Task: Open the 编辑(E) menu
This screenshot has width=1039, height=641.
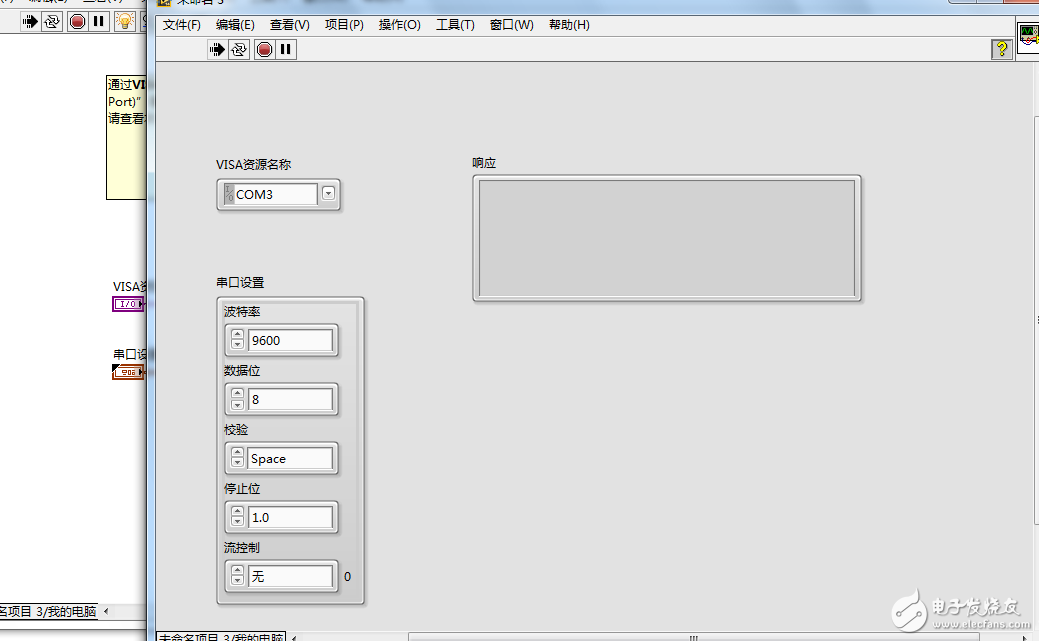Action: click(235, 25)
